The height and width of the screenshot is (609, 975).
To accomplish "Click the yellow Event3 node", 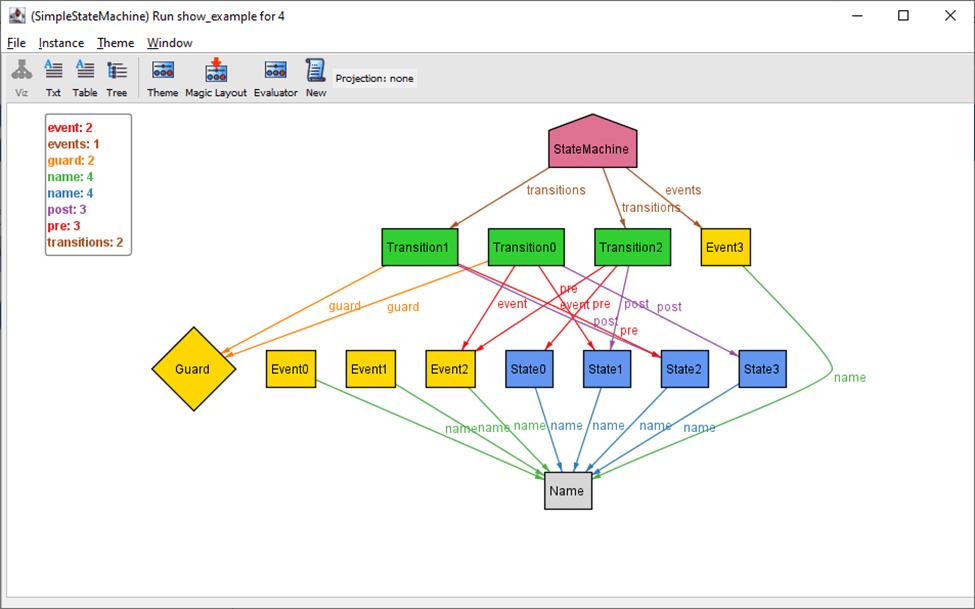I will click(x=725, y=247).
